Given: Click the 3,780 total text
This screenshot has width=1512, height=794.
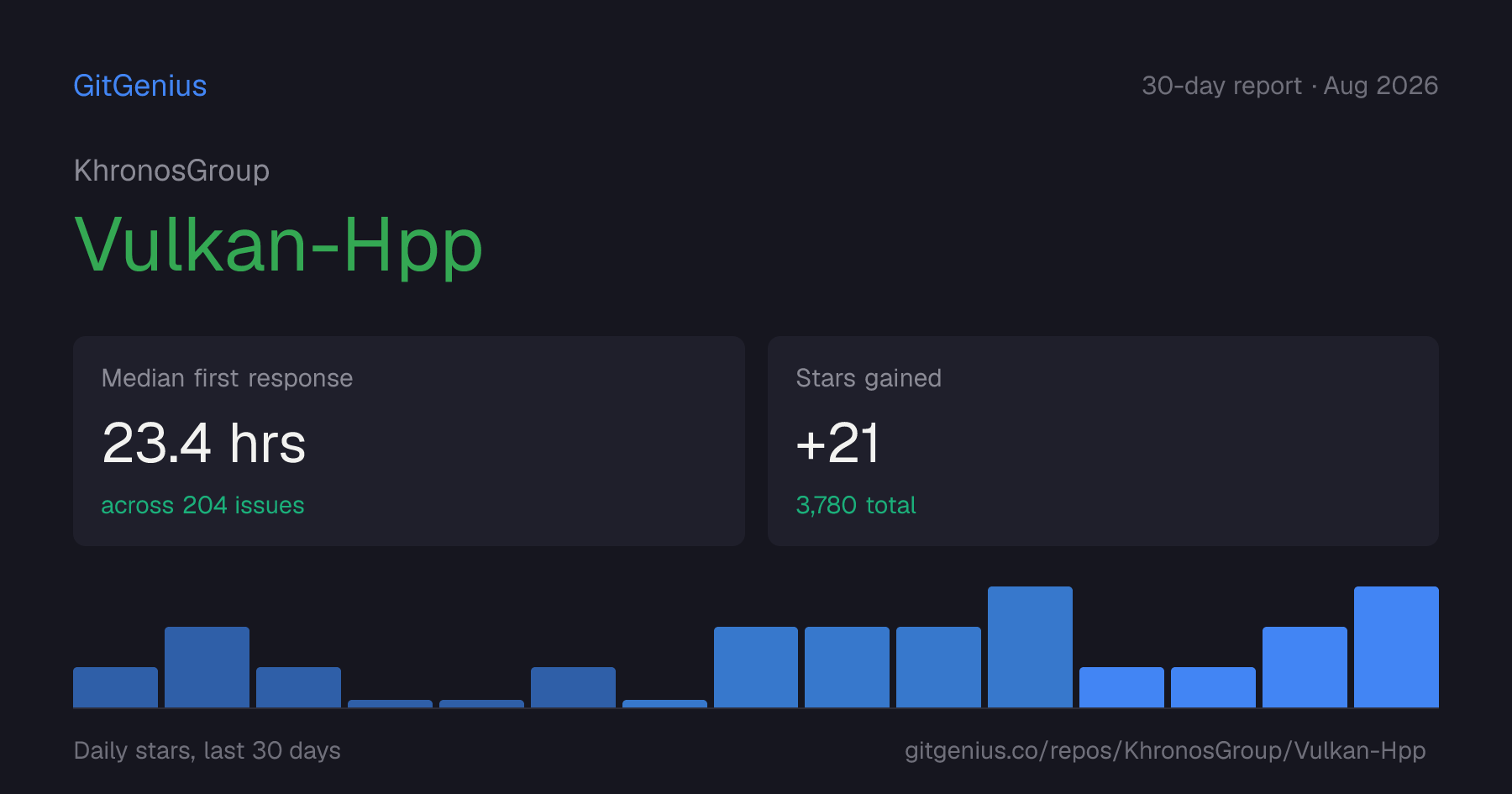Looking at the screenshot, I should (855, 505).
